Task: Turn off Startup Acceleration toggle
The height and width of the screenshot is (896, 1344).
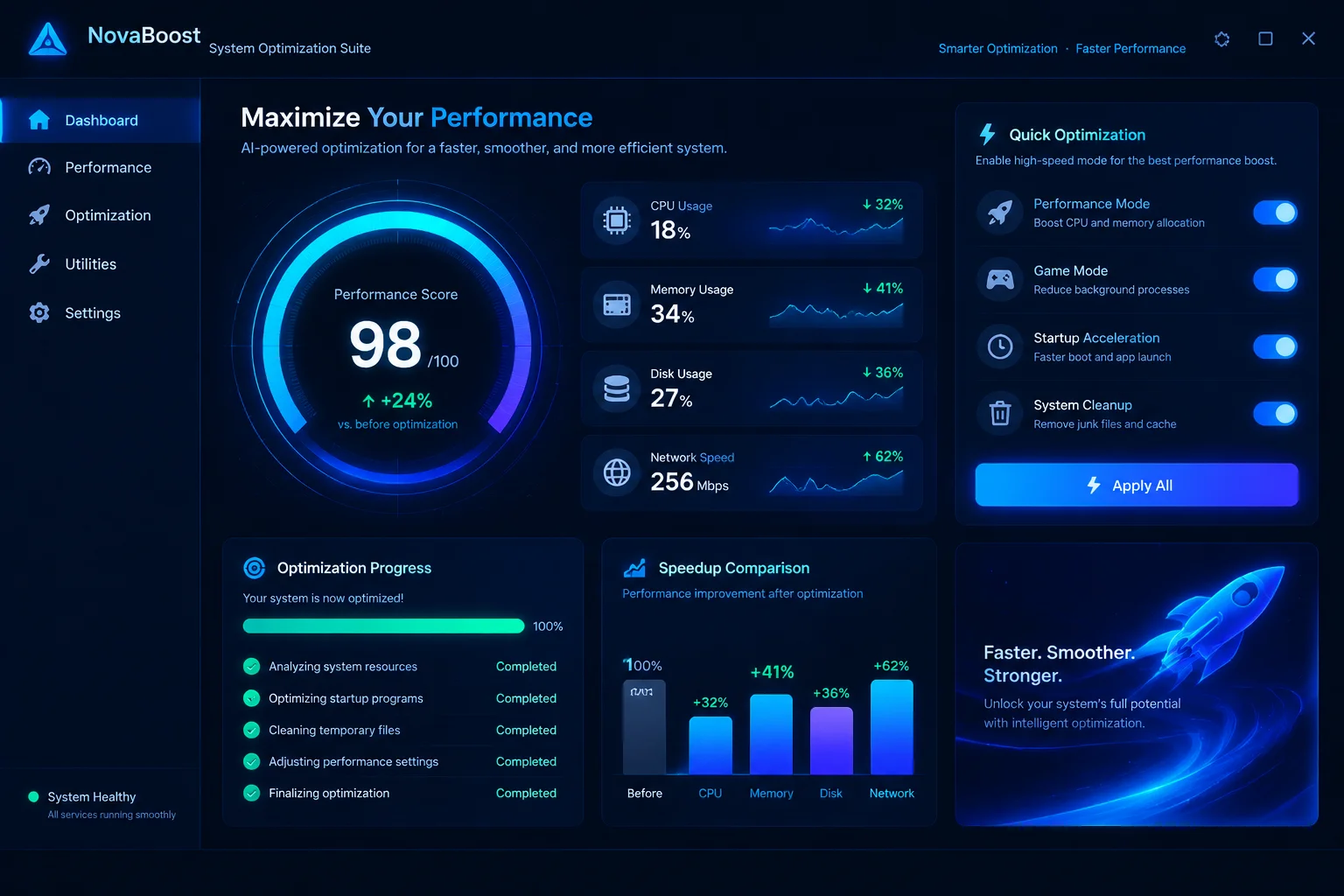Action: coord(1275,346)
